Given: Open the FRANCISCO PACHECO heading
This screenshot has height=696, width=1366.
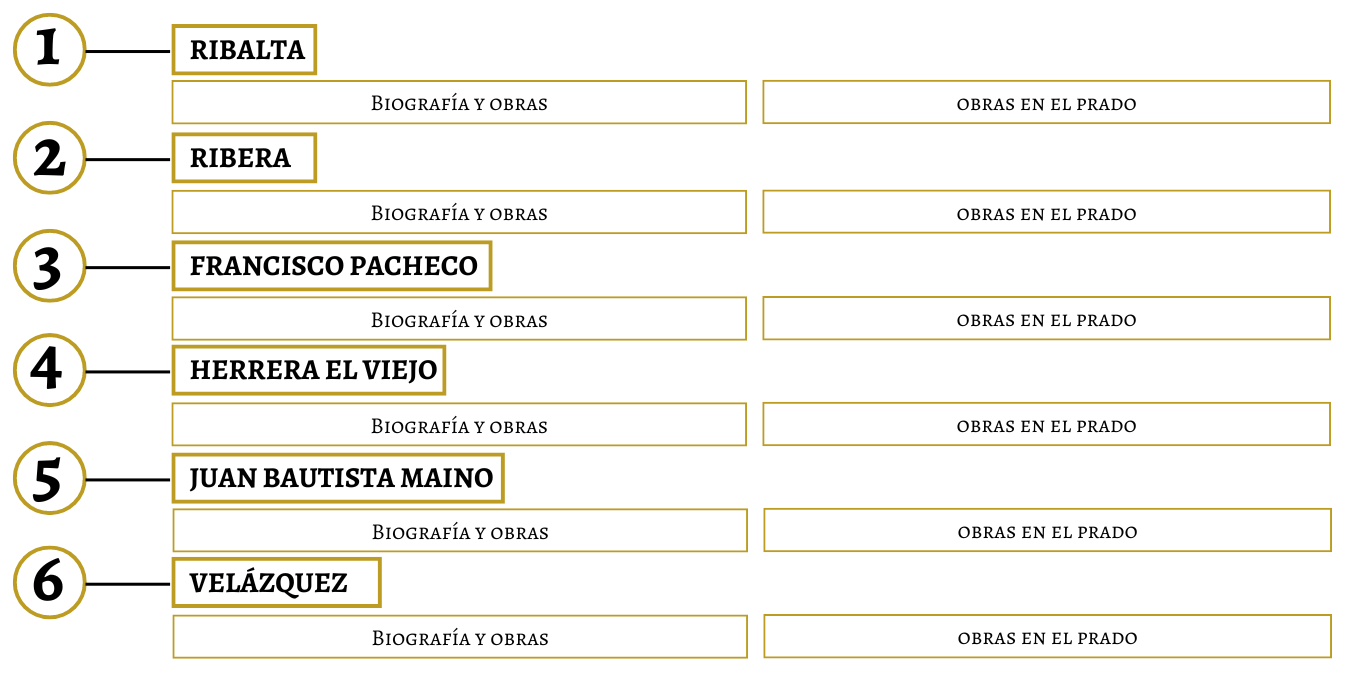Looking at the screenshot, I should pos(332,266).
